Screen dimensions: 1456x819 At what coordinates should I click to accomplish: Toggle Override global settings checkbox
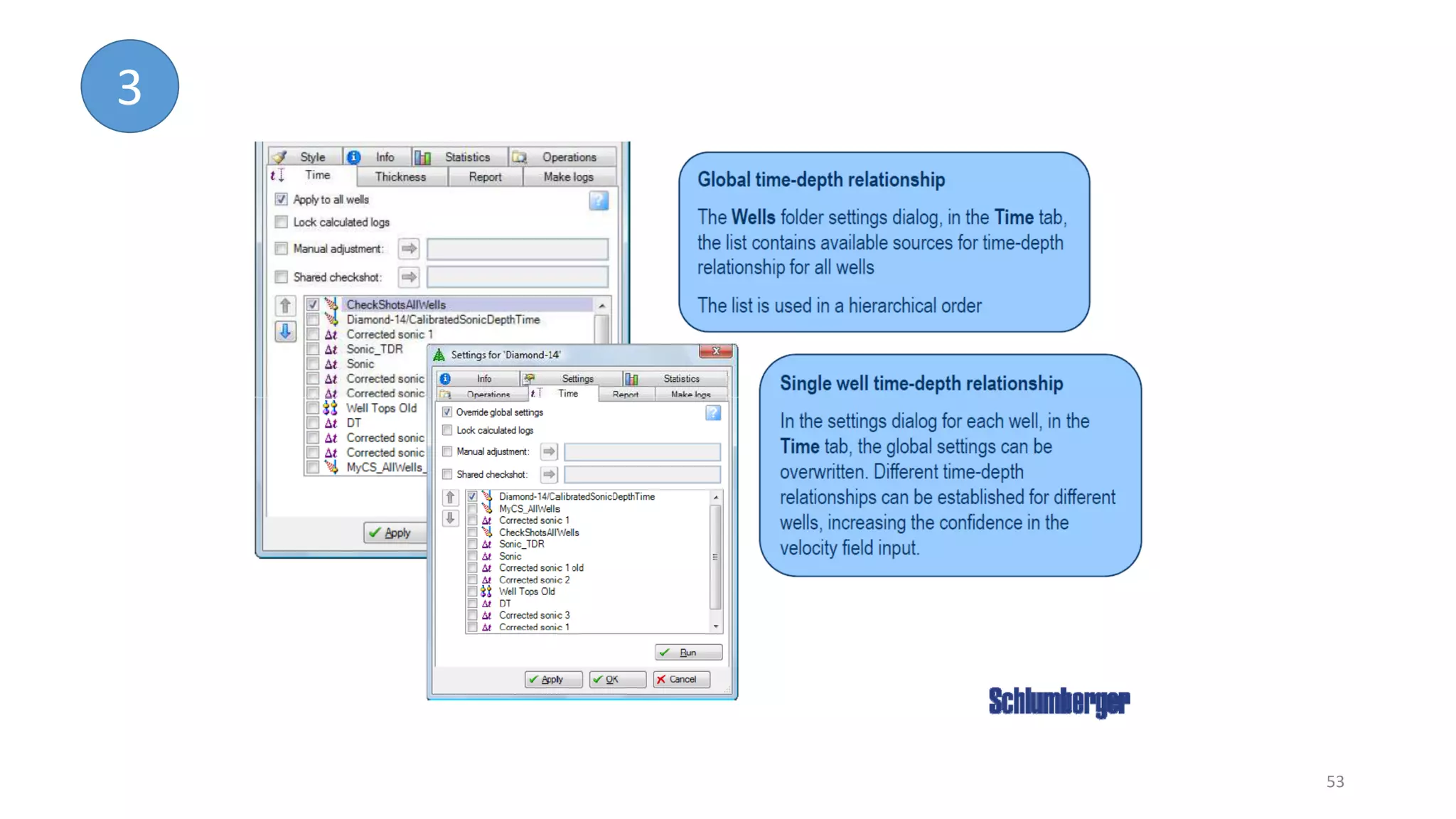pos(447,412)
